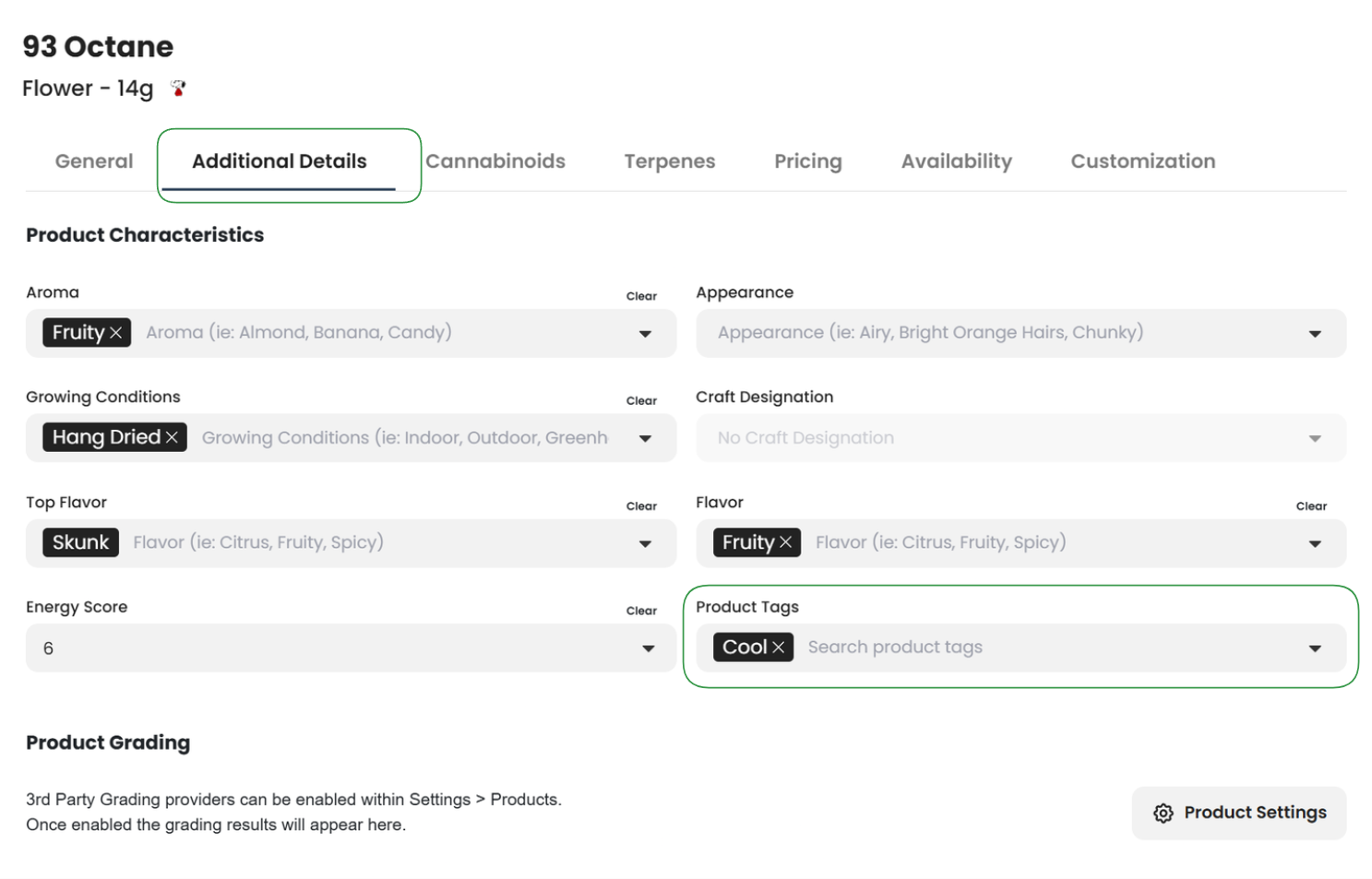This screenshot has width=1372, height=879.
Task: Switch to the Cannabinoids tab
Action: pos(495,161)
